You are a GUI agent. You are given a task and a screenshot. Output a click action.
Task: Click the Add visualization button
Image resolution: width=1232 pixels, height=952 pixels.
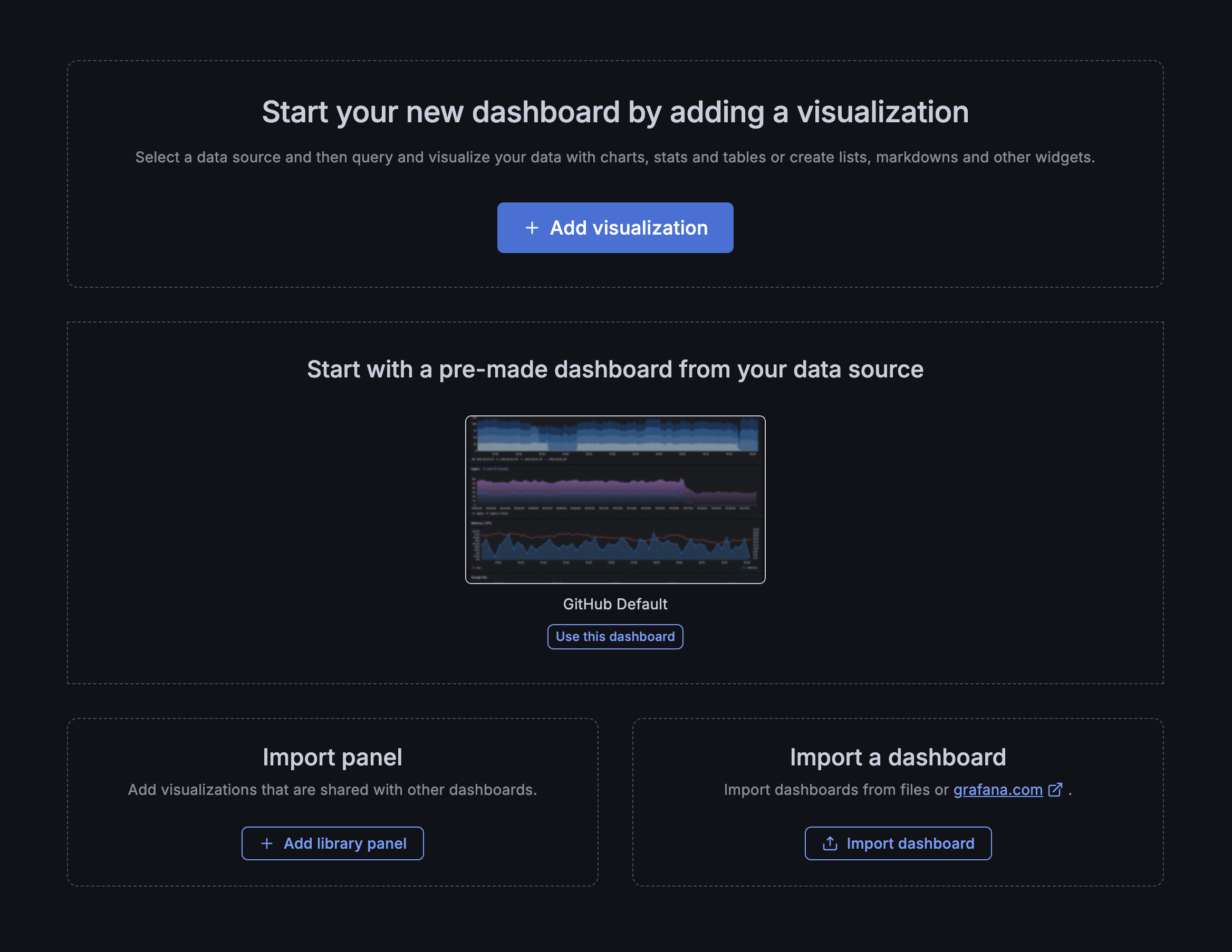tap(615, 228)
